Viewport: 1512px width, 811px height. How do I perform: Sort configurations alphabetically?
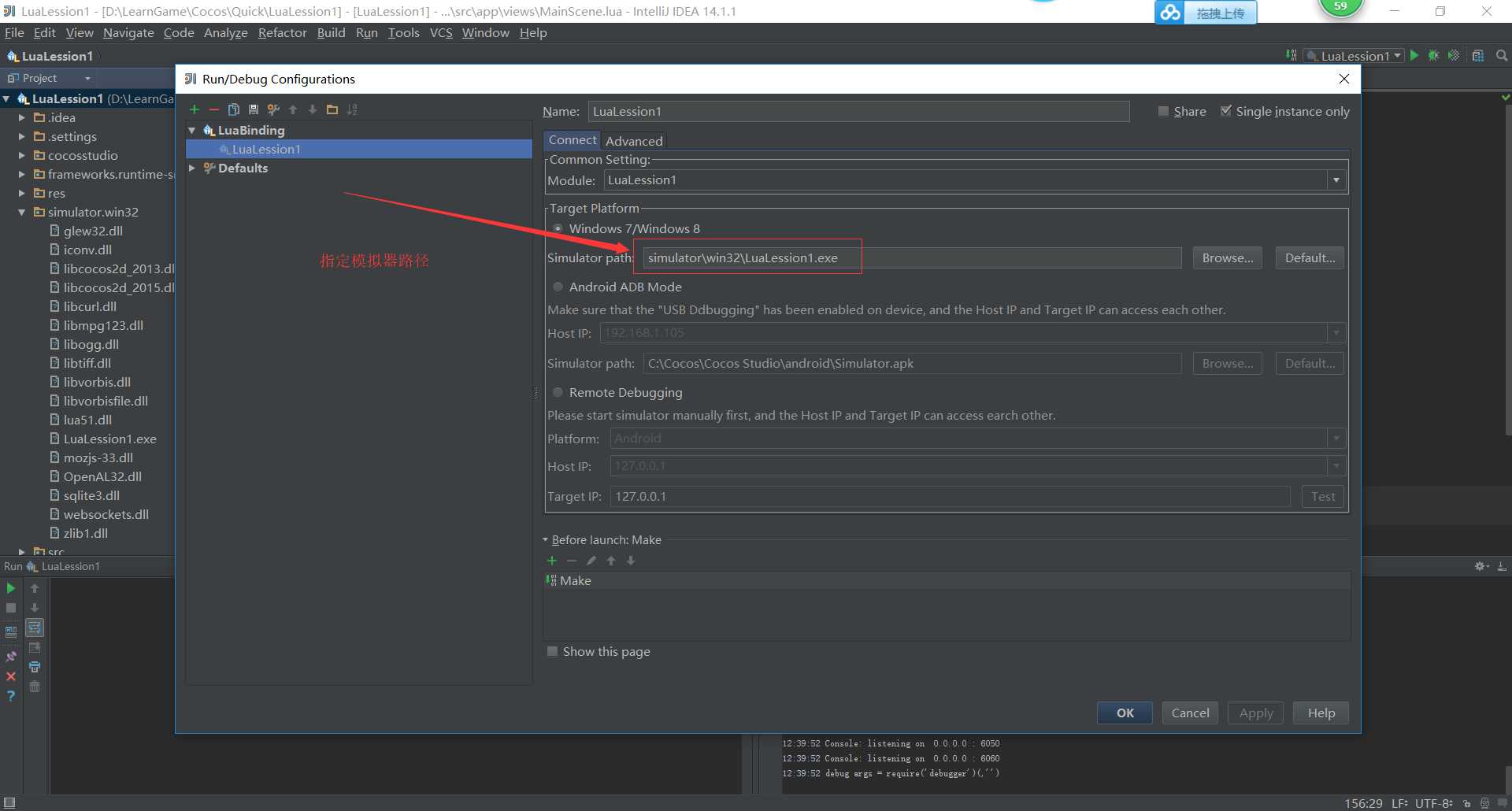pyautogui.click(x=352, y=109)
